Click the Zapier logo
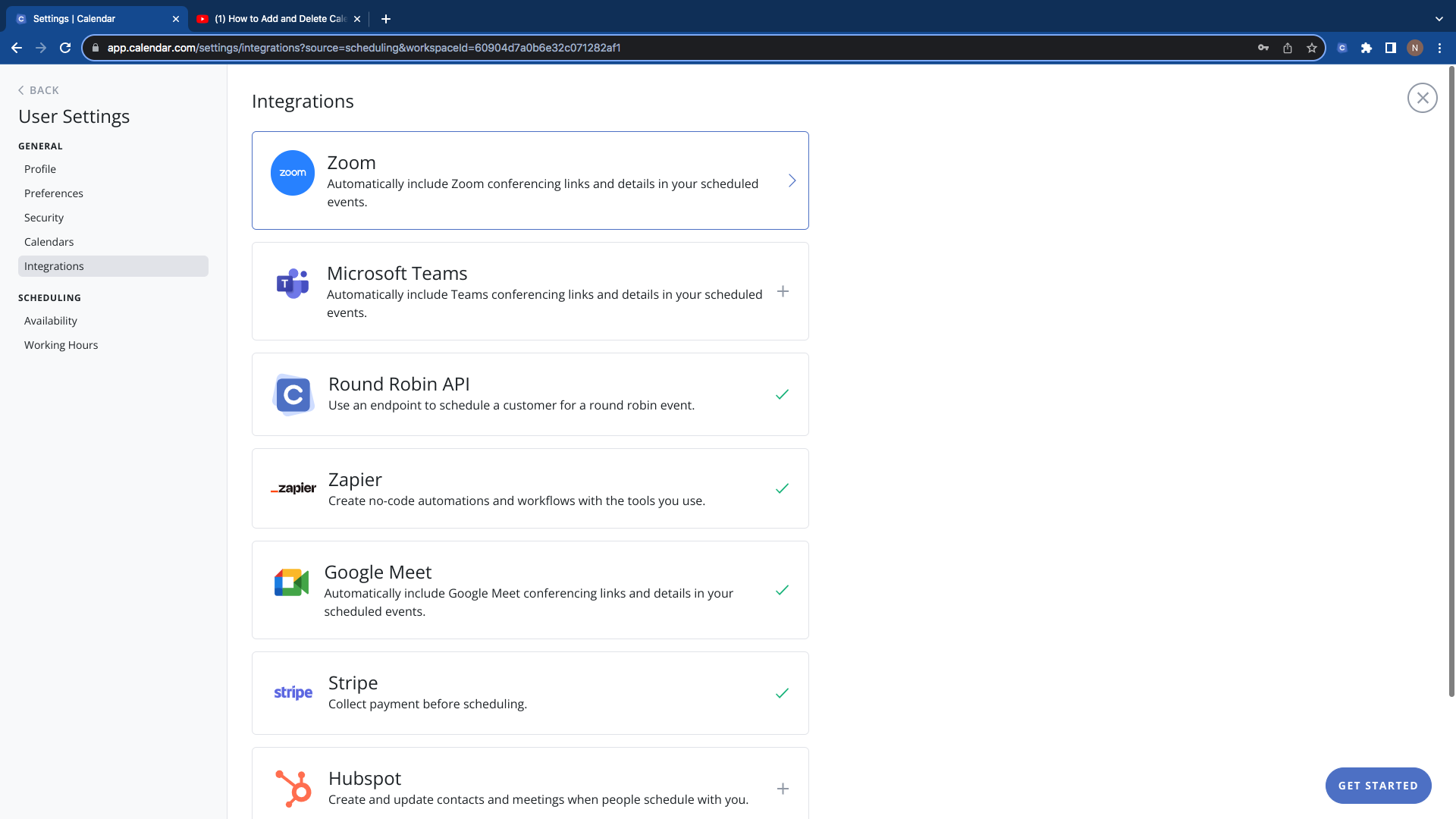The image size is (1456, 819). click(293, 488)
